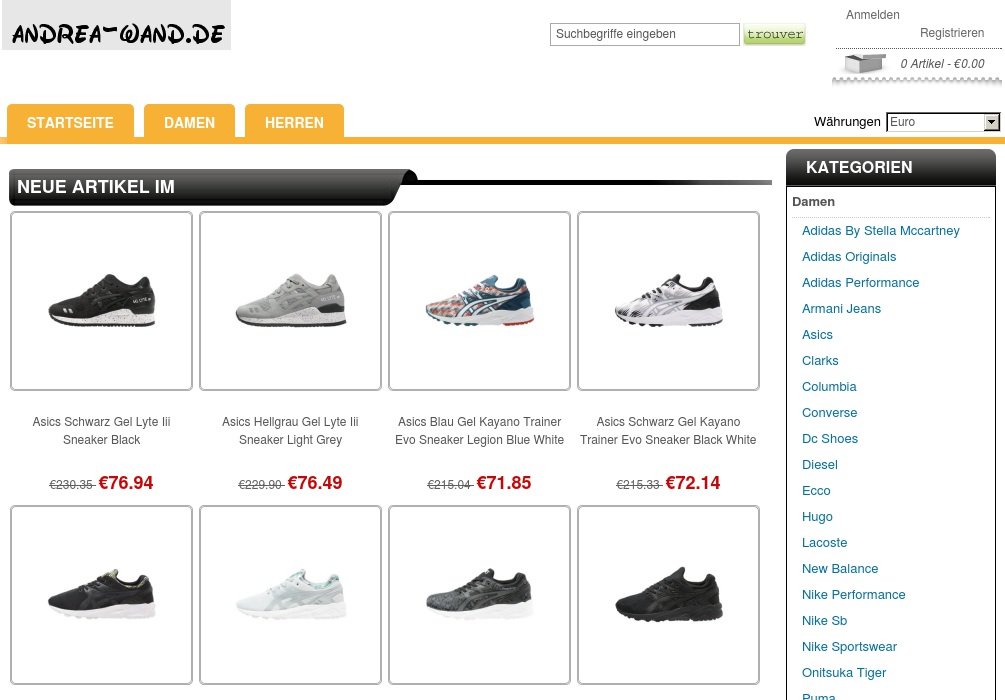This screenshot has width=1005, height=700.
Task: Focus the Suchbegriffe eingeben search field
Action: [645, 34]
